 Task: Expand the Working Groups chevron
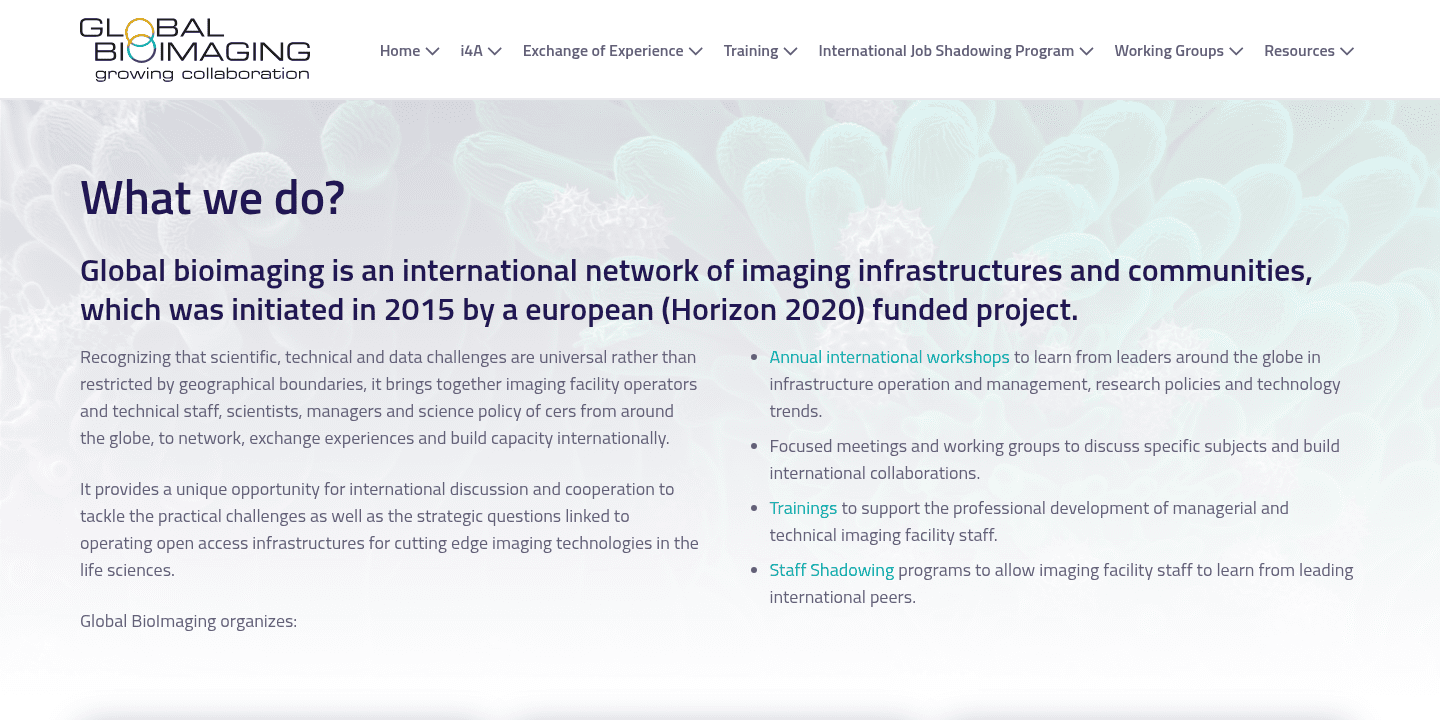pyautogui.click(x=1237, y=50)
